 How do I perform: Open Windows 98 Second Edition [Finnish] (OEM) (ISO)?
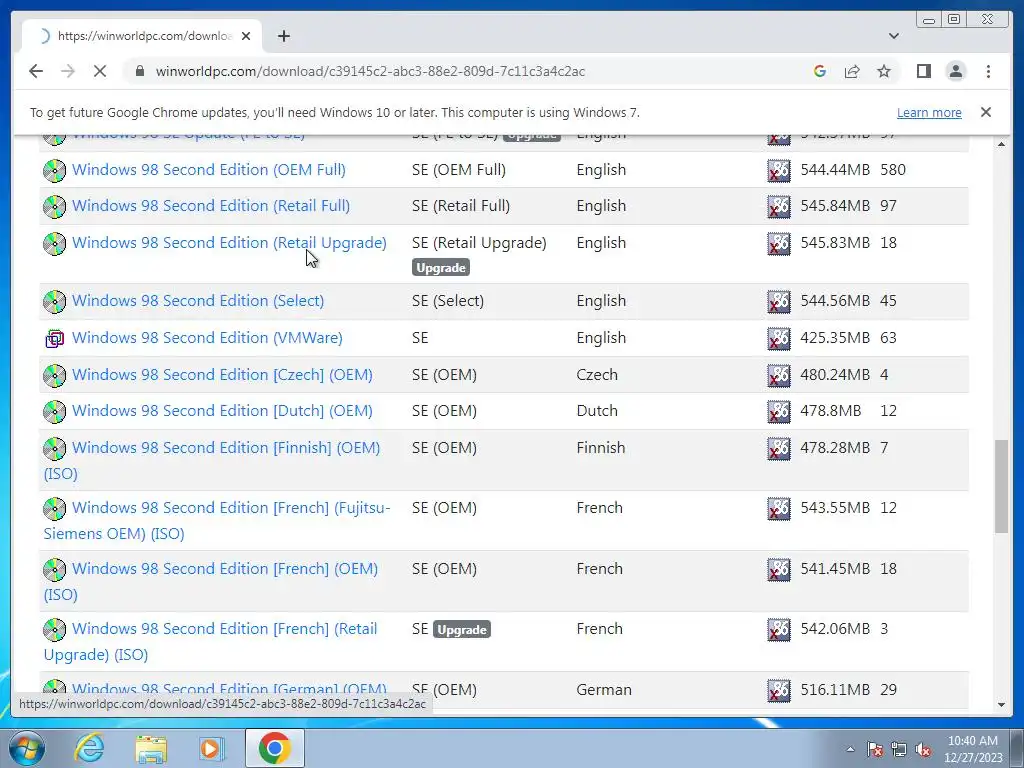[x=226, y=448]
